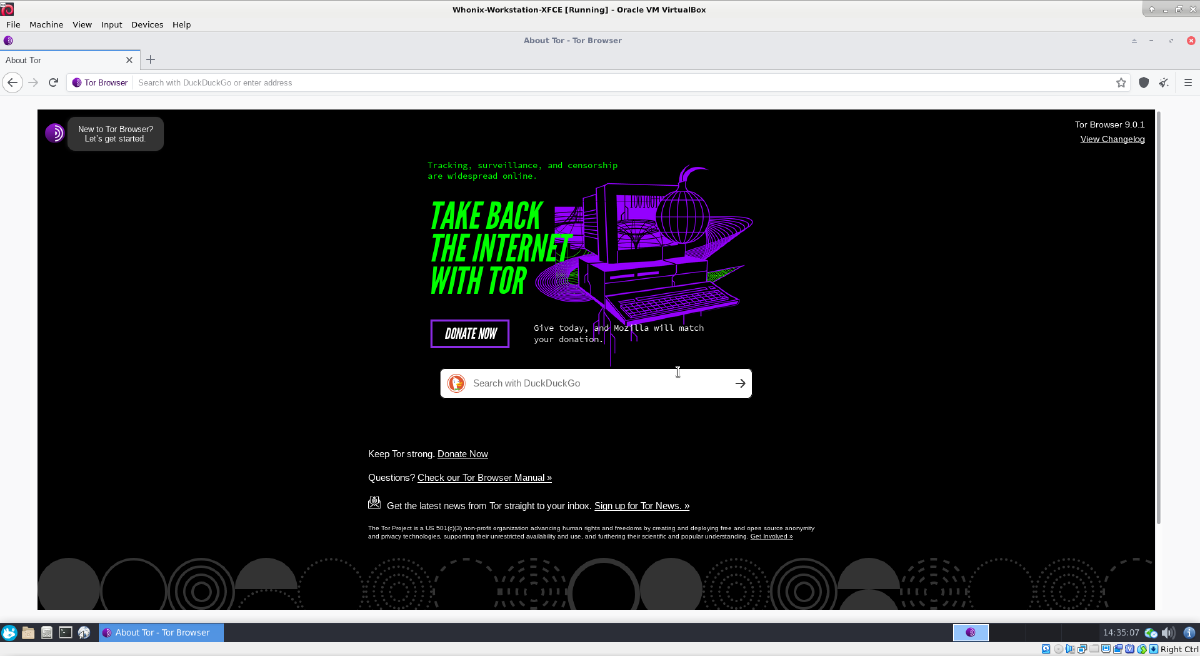Open the View menu
The height and width of the screenshot is (656, 1200).
(82, 24)
